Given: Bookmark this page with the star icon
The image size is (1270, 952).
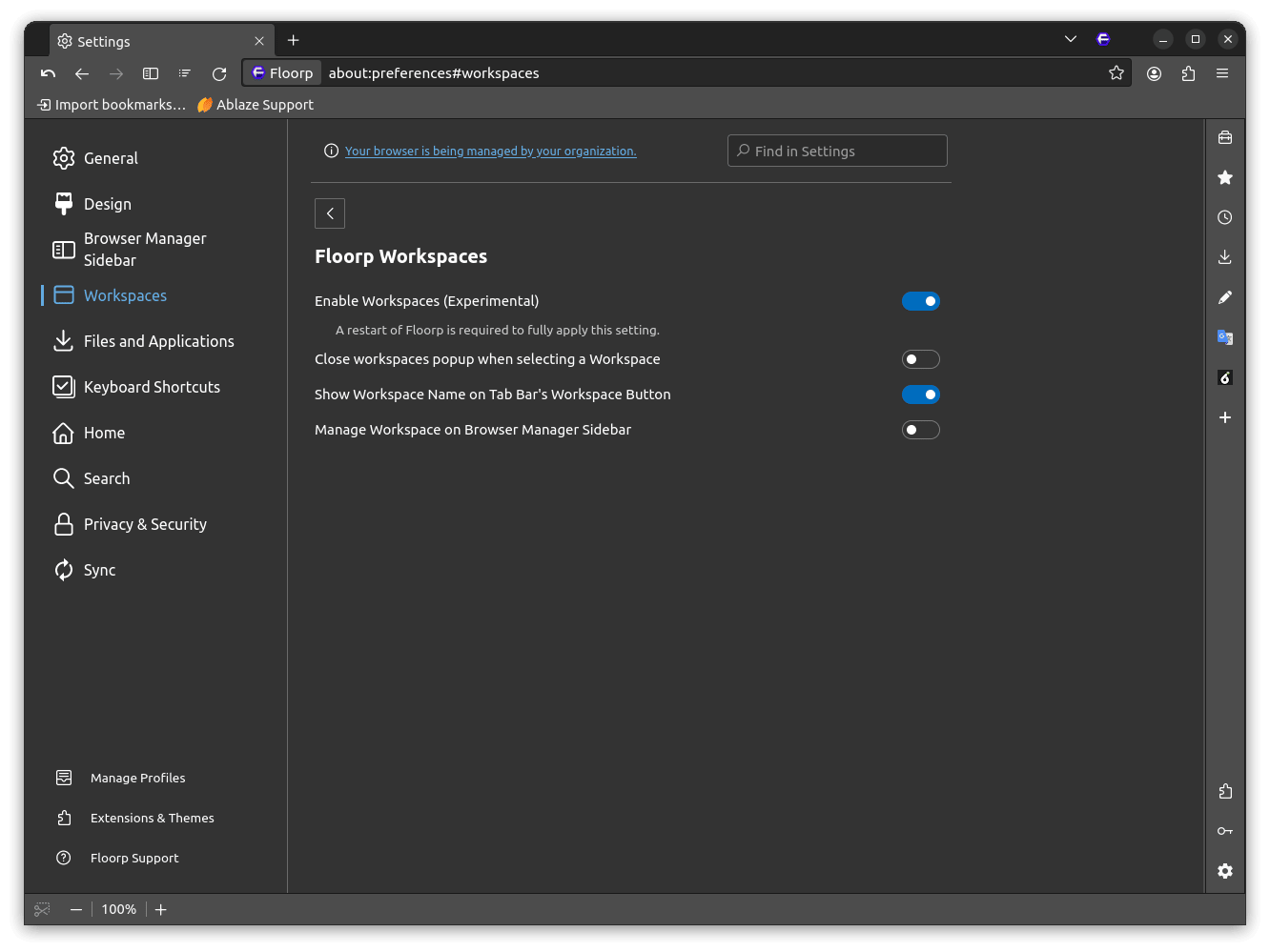Looking at the screenshot, I should (1116, 73).
